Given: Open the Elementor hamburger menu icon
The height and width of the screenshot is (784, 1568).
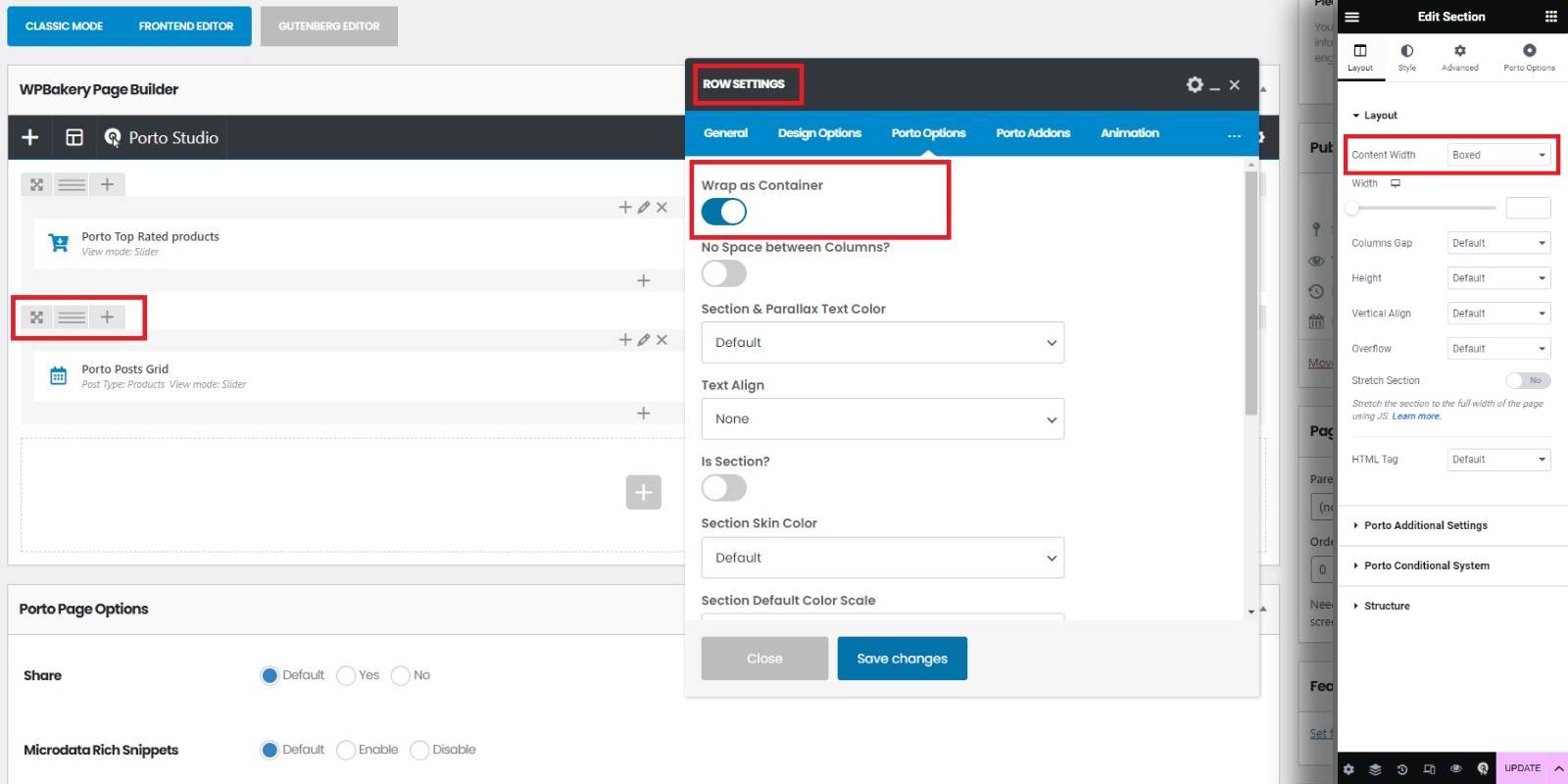Looking at the screenshot, I should [1352, 17].
